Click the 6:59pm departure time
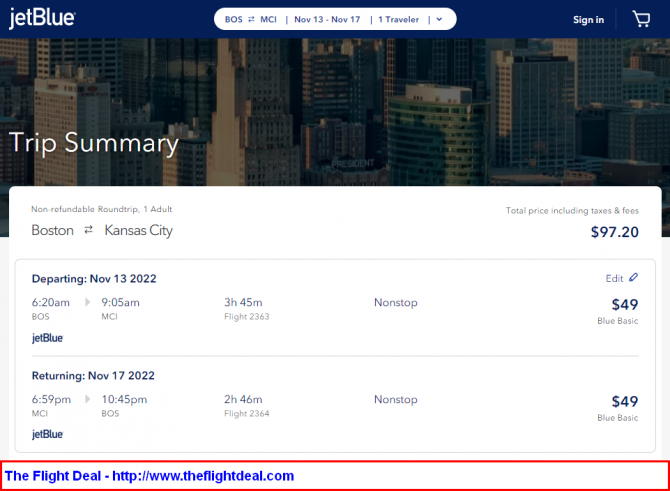The width and height of the screenshot is (670, 491). pos(51,400)
